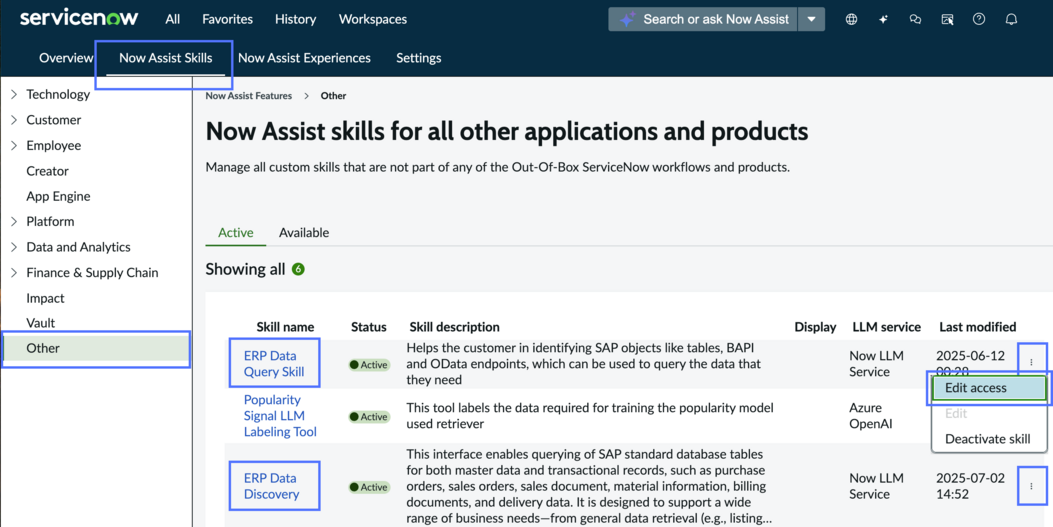Open the History menu
This screenshot has height=527, width=1053.
(x=295, y=19)
